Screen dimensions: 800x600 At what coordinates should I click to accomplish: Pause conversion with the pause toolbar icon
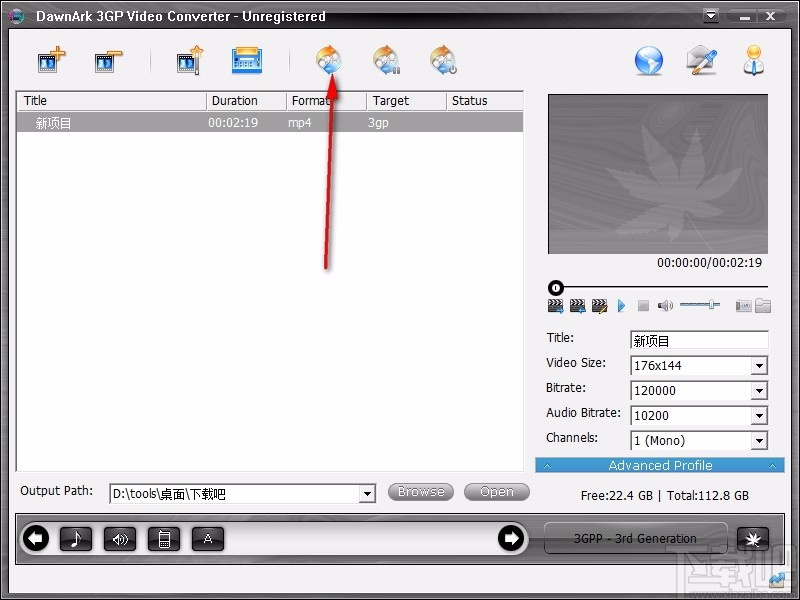coord(386,60)
